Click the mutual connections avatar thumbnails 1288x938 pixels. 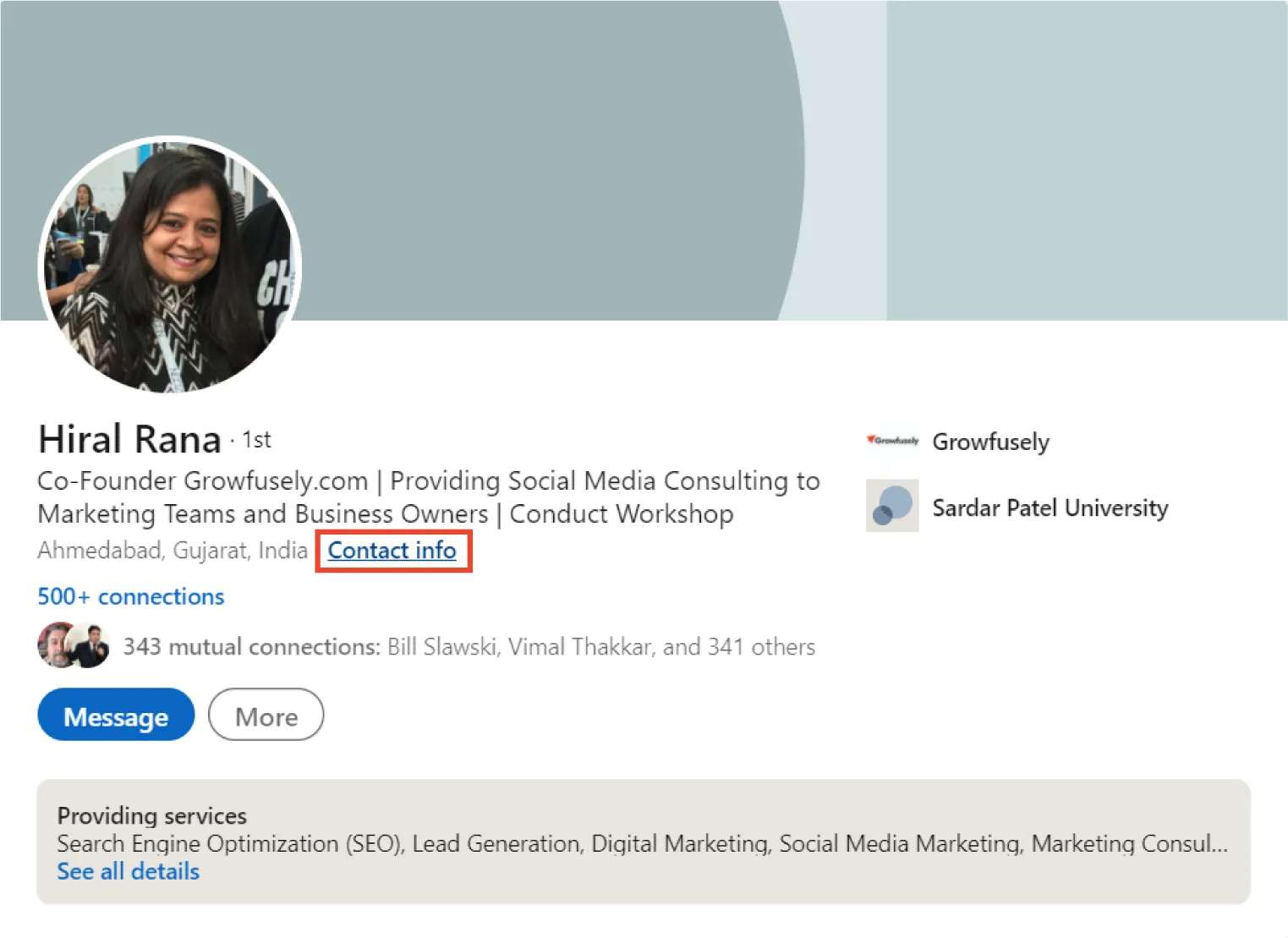(x=73, y=645)
